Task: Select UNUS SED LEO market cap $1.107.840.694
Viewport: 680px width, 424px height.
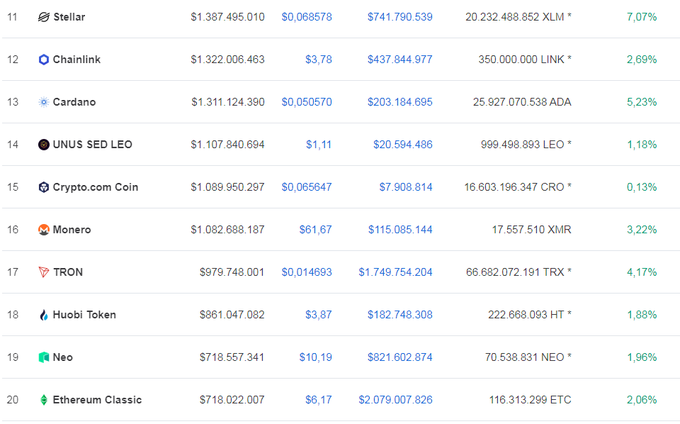Action: tap(228, 144)
